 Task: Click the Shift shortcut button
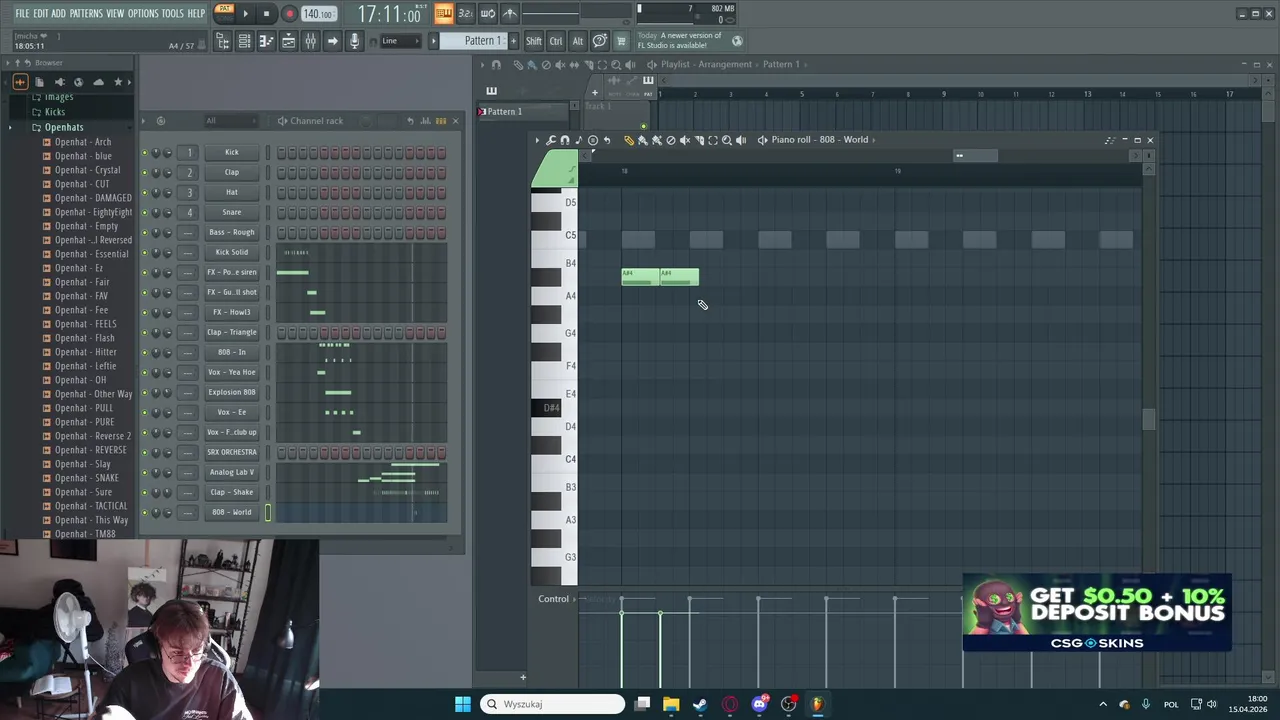[x=534, y=41]
